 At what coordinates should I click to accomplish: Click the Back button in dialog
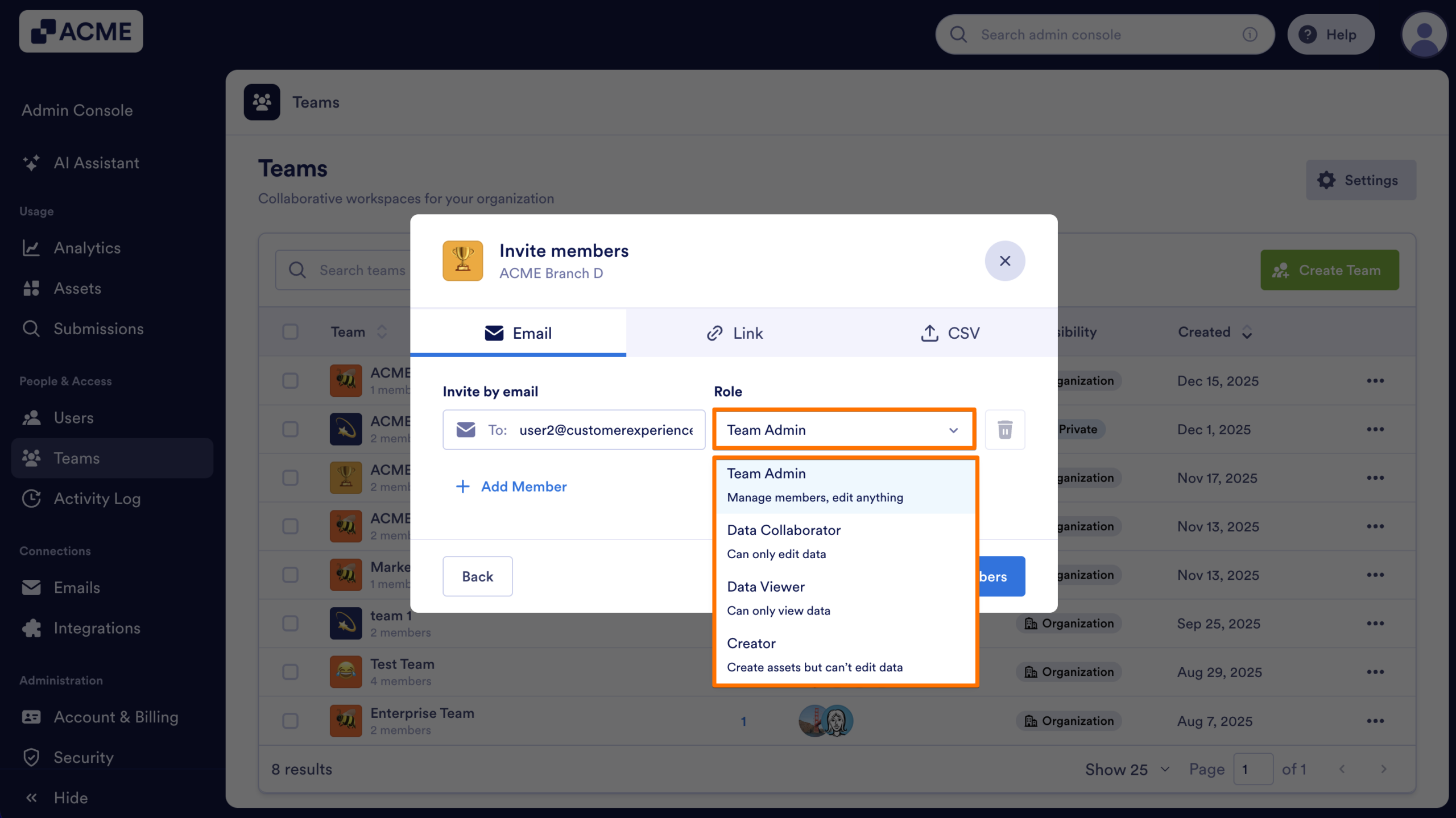coord(477,576)
